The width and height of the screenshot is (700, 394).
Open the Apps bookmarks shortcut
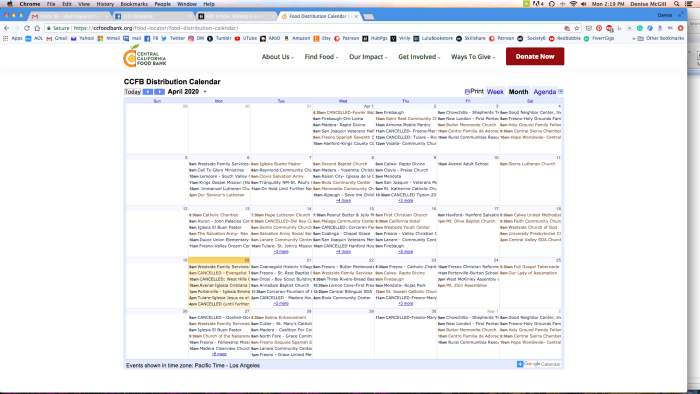[12, 38]
